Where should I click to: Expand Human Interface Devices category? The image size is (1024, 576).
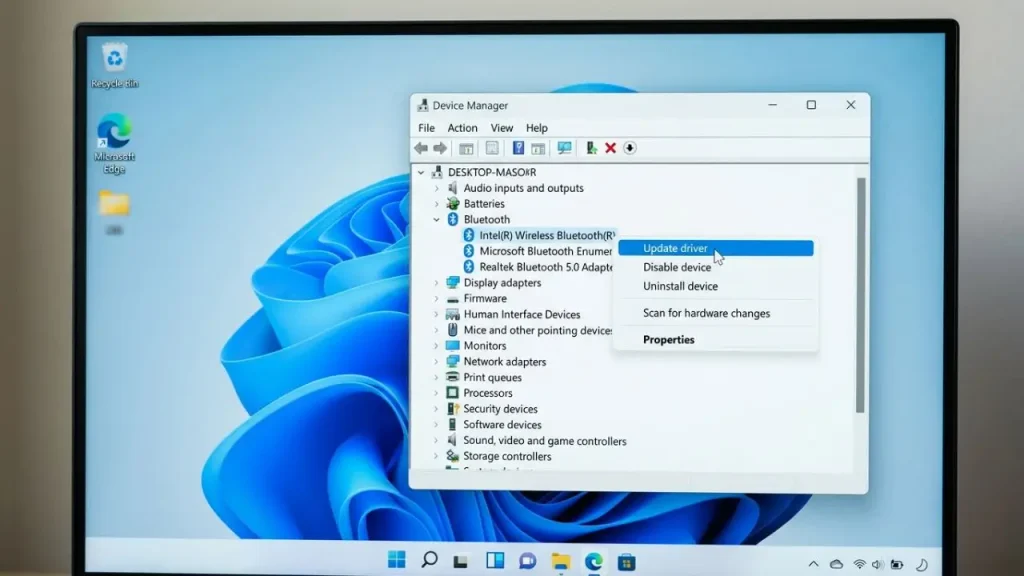(437, 314)
